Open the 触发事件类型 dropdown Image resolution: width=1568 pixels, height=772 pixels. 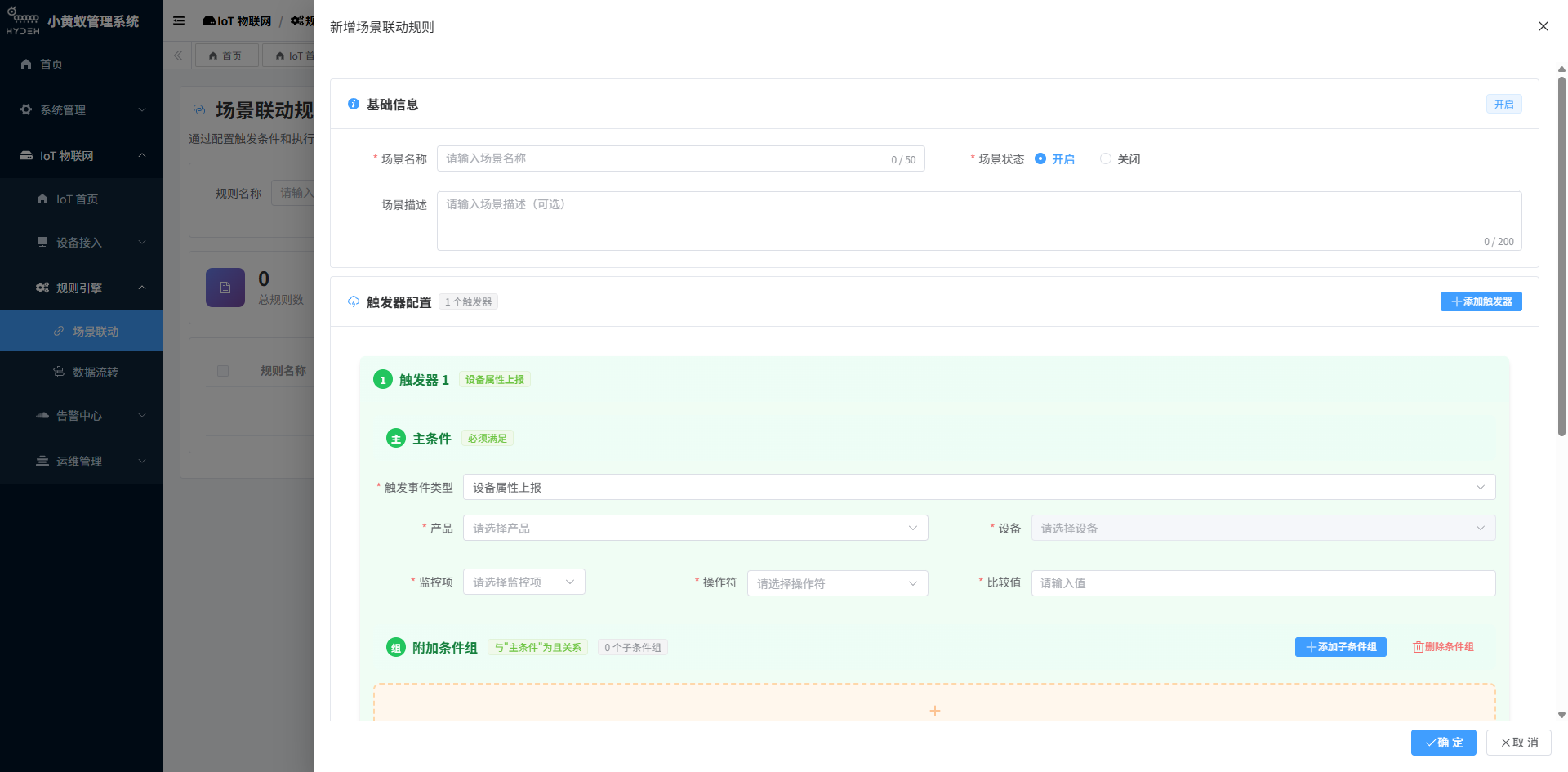click(x=979, y=487)
